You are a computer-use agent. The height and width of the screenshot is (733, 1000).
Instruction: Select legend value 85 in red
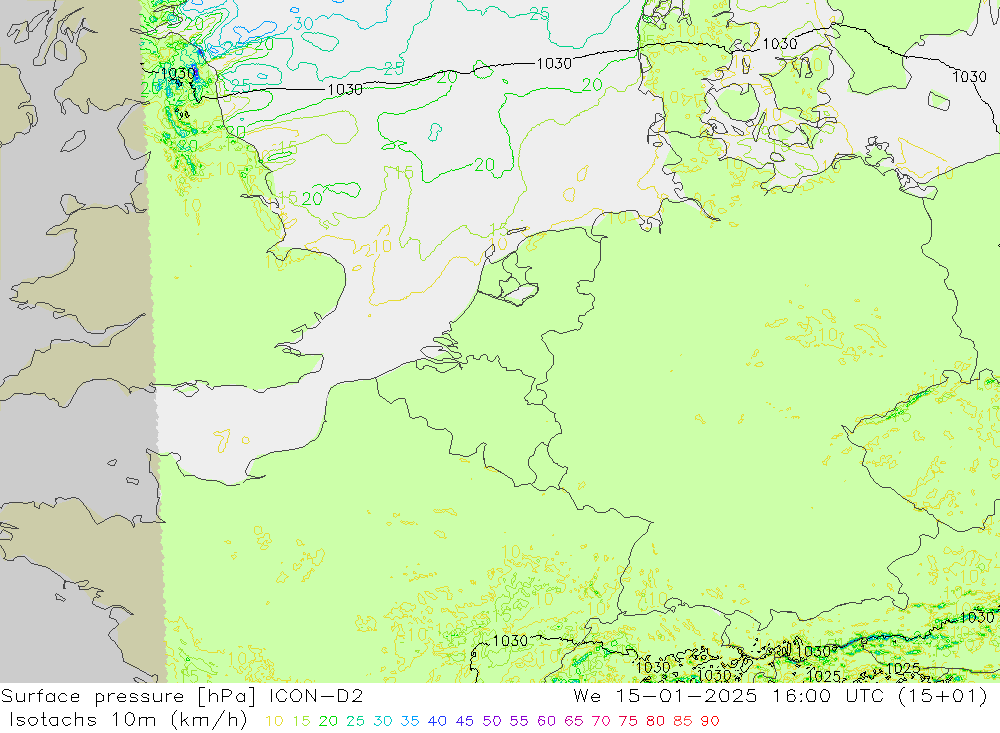pyautogui.click(x=682, y=721)
